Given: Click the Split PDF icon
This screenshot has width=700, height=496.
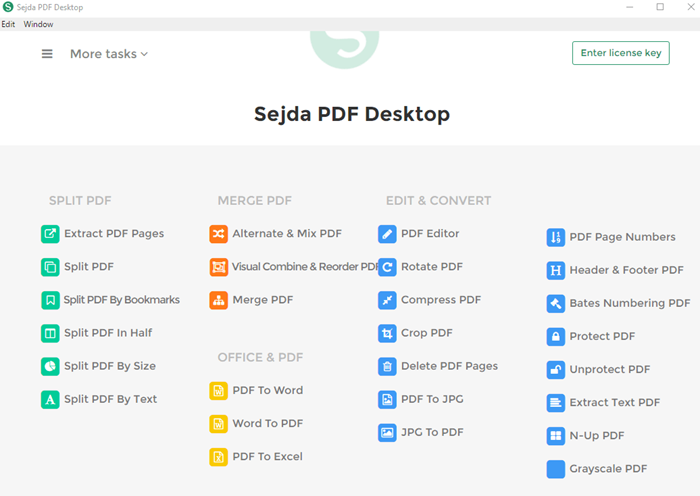Looking at the screenshot, I should click(x=50, y=267).
